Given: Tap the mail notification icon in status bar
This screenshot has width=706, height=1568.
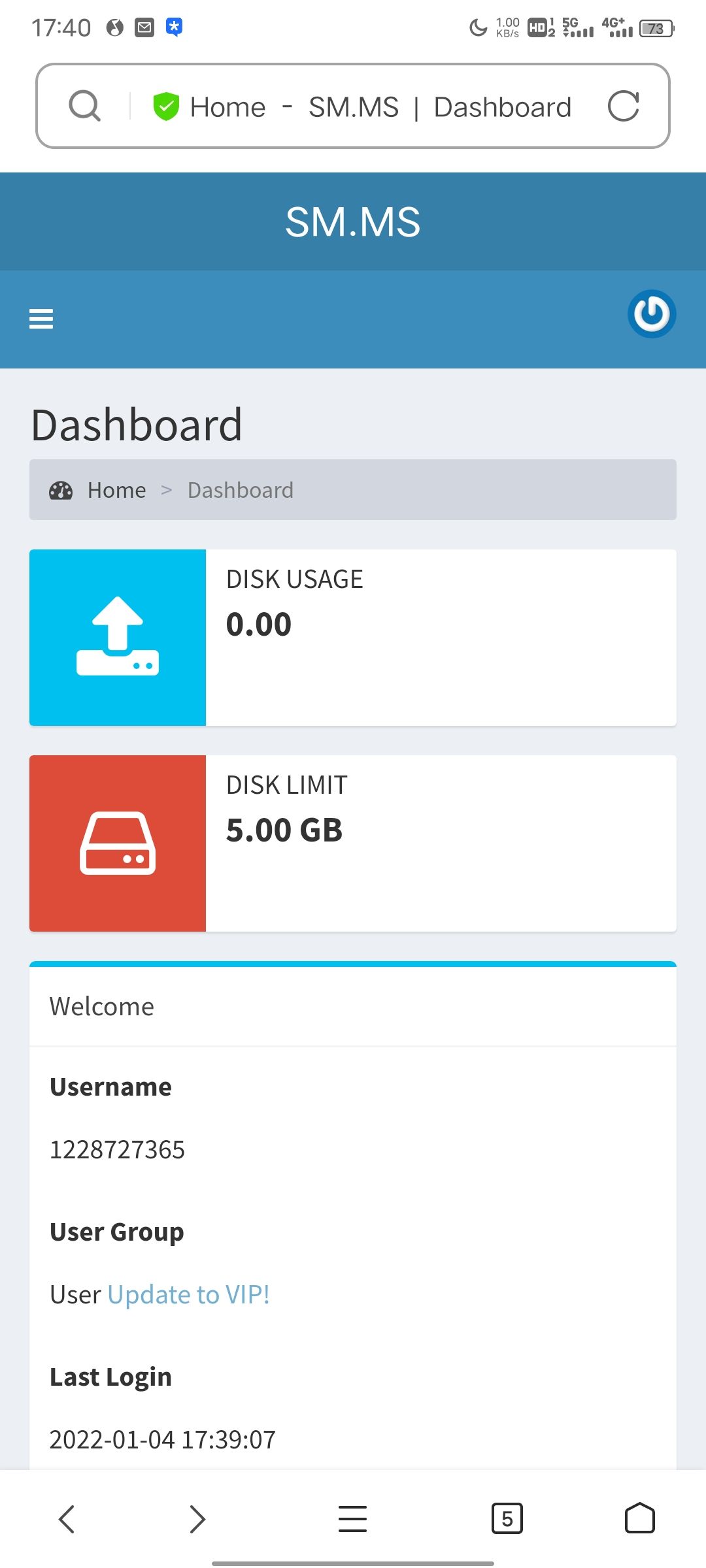Looking at the screenshot, I should (x=144, y=27).
